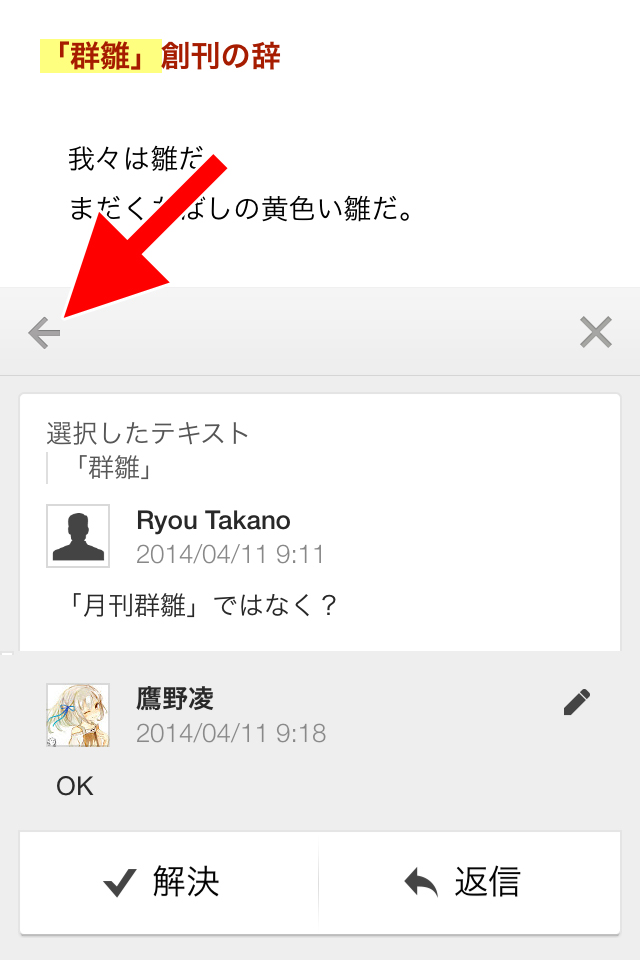Viewport: 640px width, 960px height.
Task: Tap the 鷹野凌 commenter name
Action: [175, 699]
